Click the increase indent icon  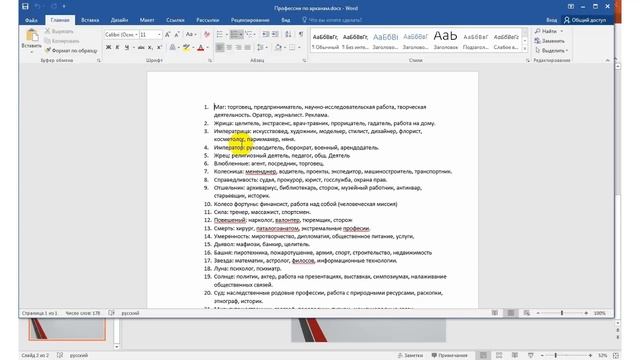point(276,35)
